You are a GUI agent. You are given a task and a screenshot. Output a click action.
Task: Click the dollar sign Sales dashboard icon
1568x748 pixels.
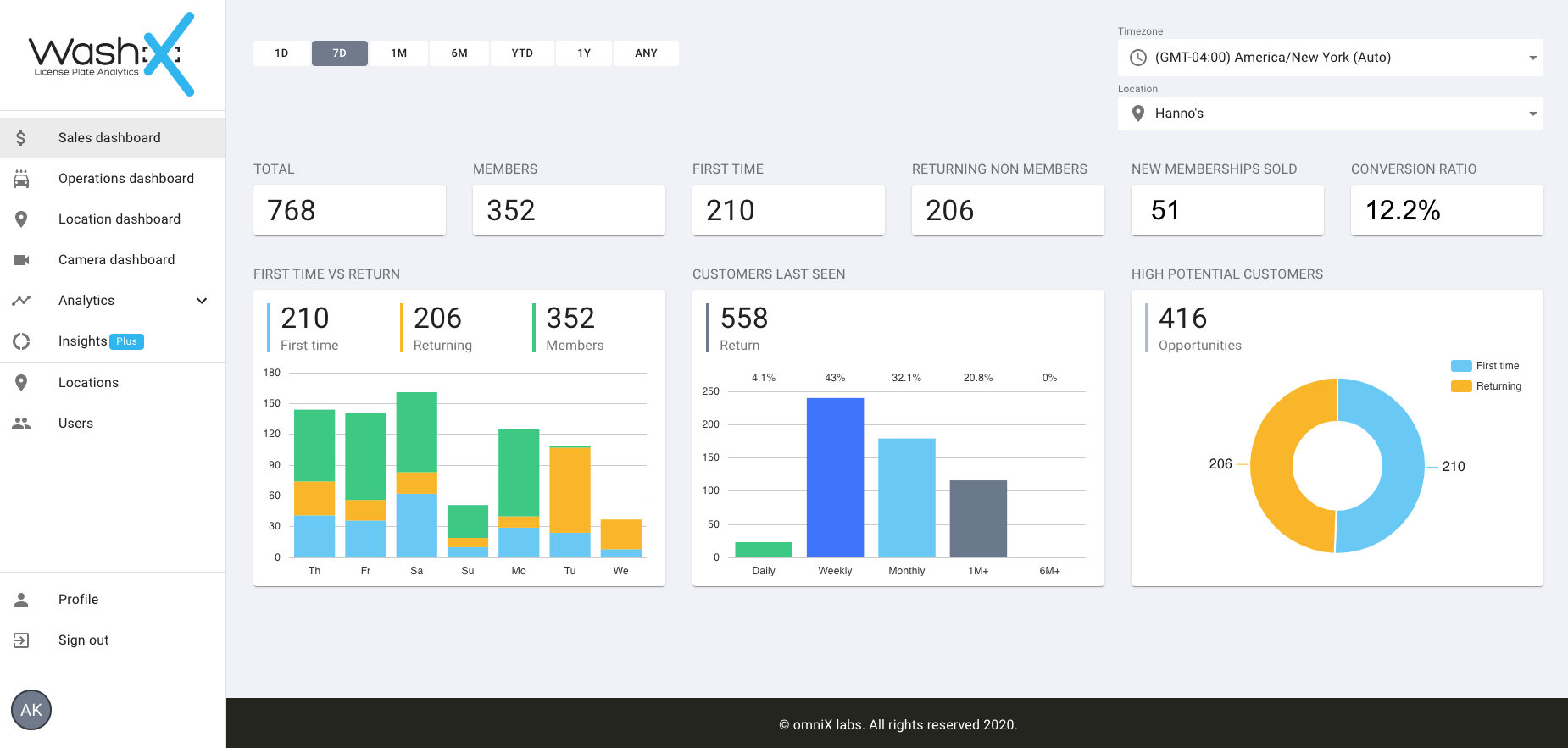(x=21, y=138)
